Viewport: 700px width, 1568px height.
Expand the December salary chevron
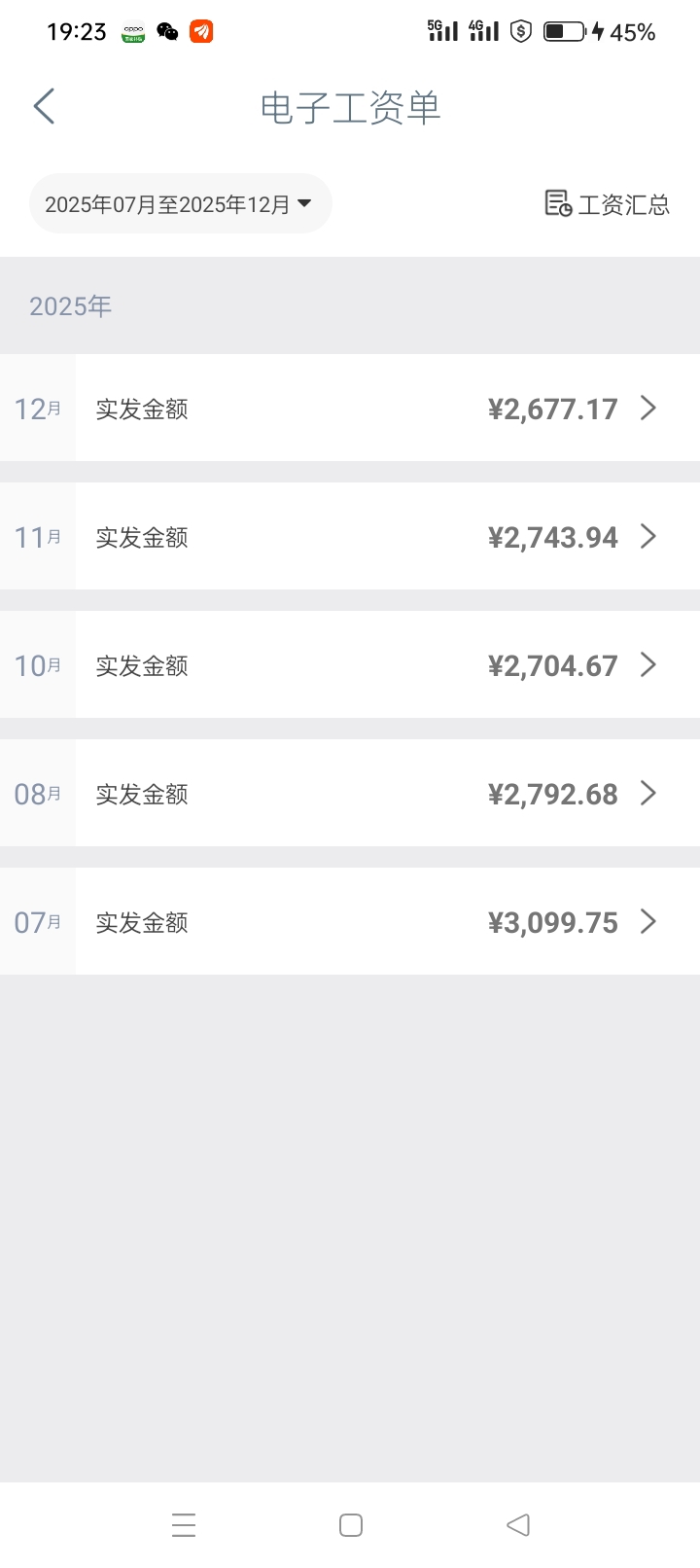tap(648, 408)
